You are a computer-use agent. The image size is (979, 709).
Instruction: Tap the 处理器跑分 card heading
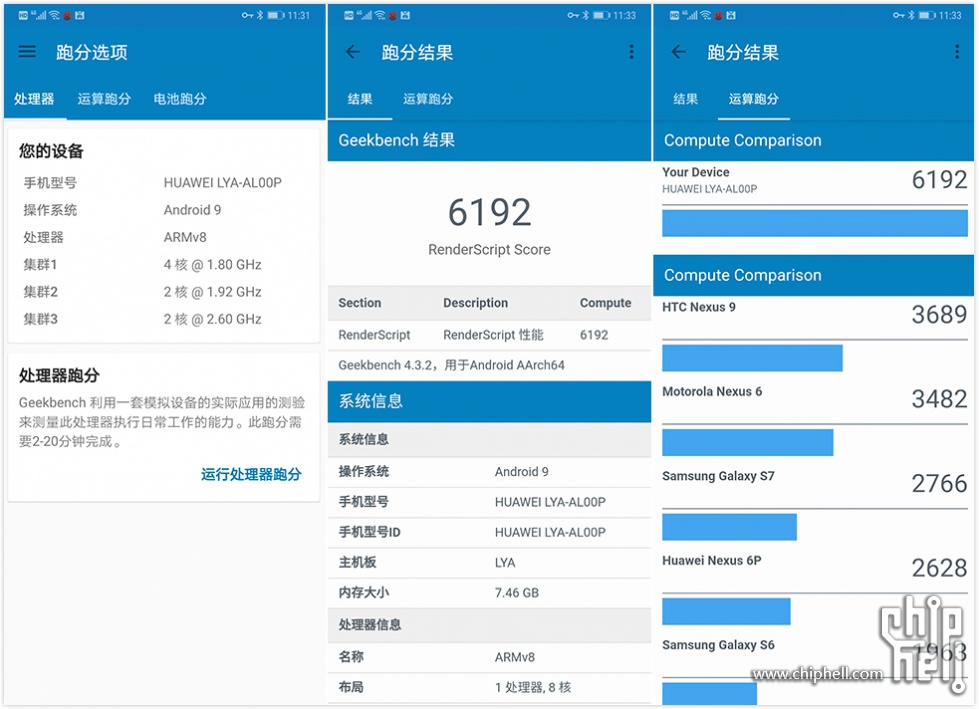59,375
